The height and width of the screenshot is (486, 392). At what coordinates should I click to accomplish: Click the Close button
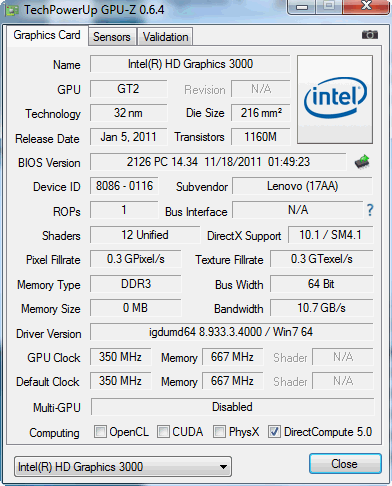click(345, 464)
